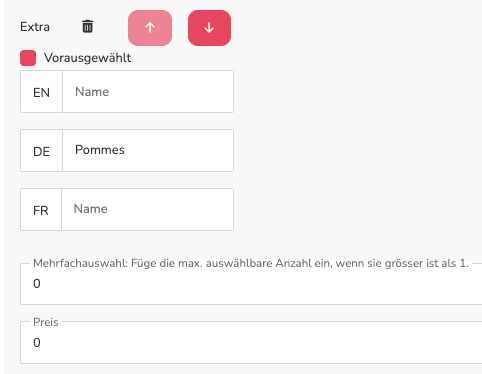Click the Extra heading label
Viewport: 482px width, 374px height.
click(x=35, y=27)
